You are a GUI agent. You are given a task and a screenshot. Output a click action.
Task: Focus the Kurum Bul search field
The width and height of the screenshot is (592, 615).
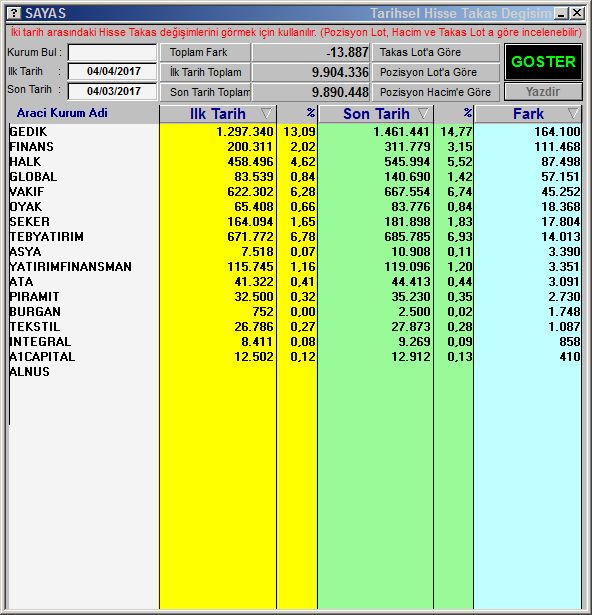(112, 52)
